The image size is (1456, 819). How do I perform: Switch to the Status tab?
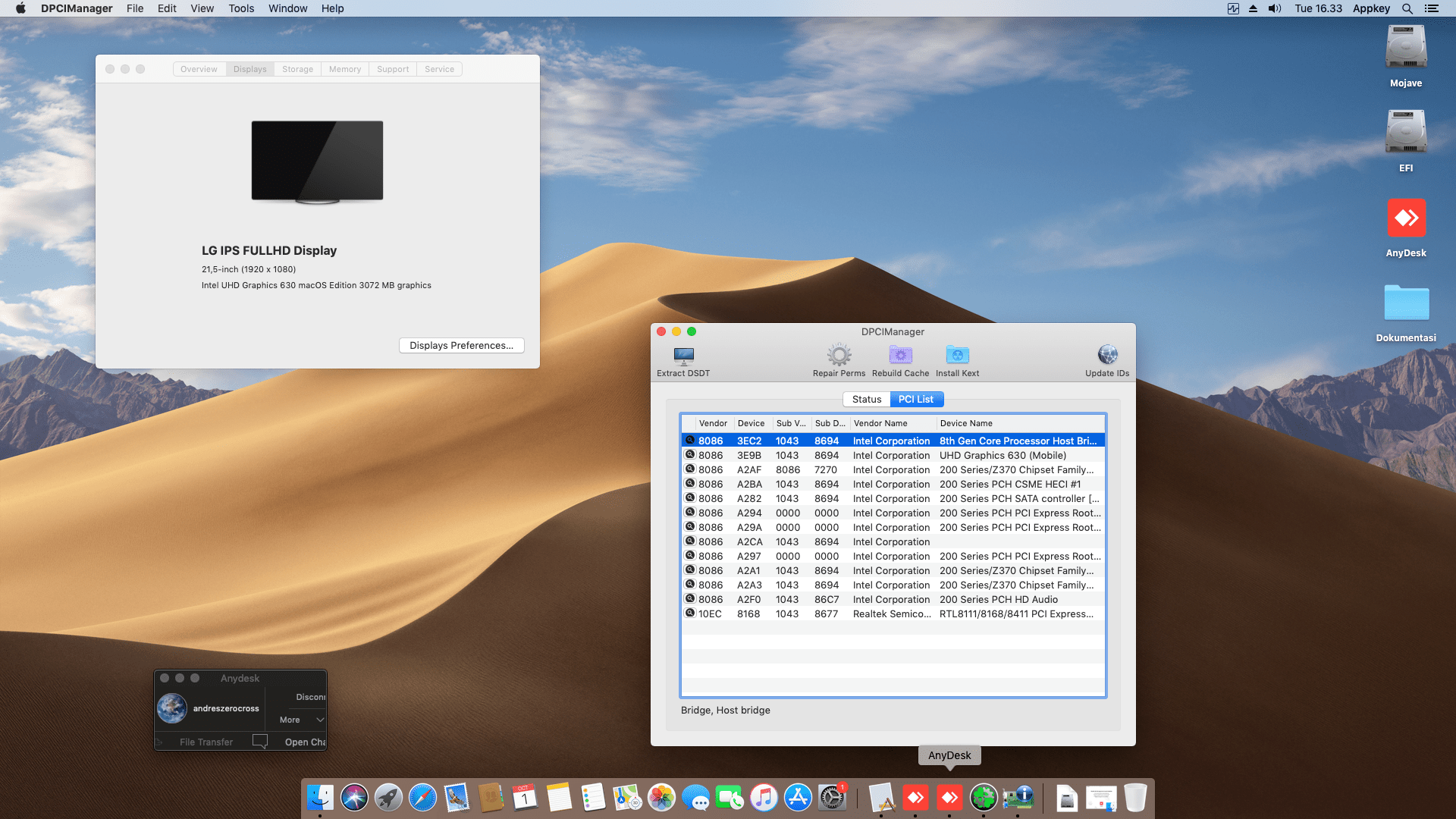pyautogui.click(x=866, y=400)
